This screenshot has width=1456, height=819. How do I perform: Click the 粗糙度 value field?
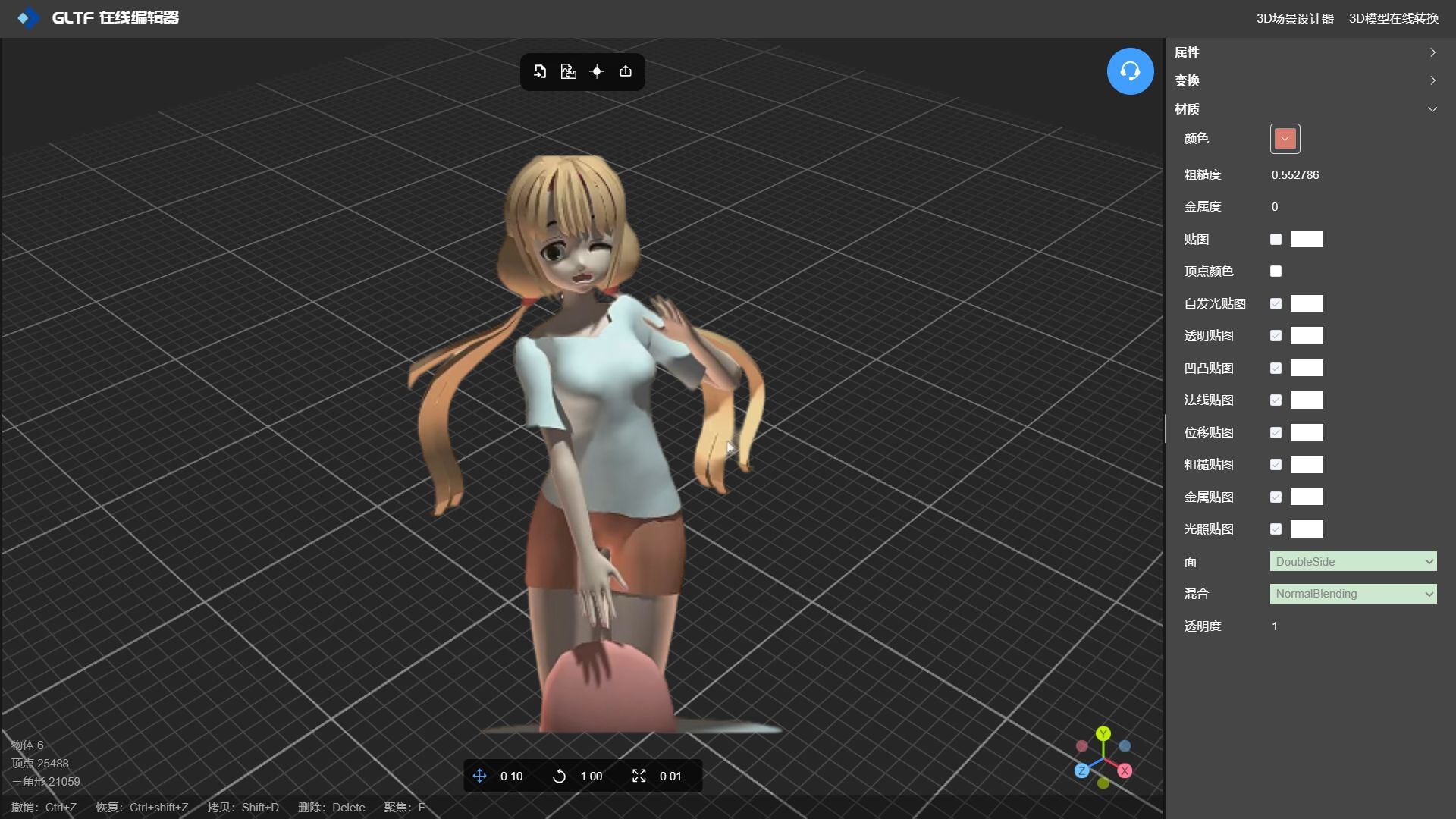(1295, 175)
